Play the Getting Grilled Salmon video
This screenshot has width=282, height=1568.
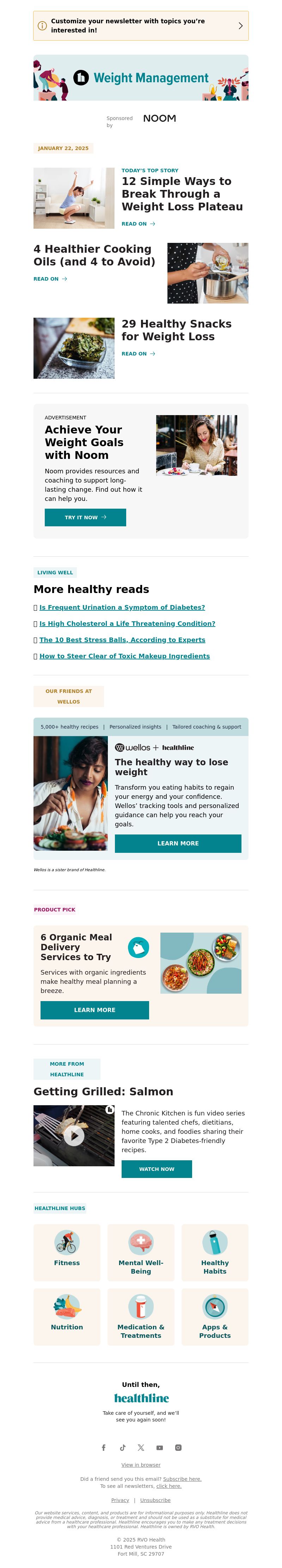pyautogui.click(x=74, y=1135)
